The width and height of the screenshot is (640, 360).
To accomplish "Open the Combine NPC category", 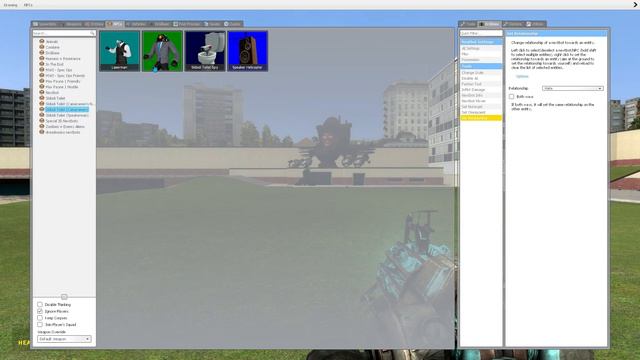I will point(52,47).
